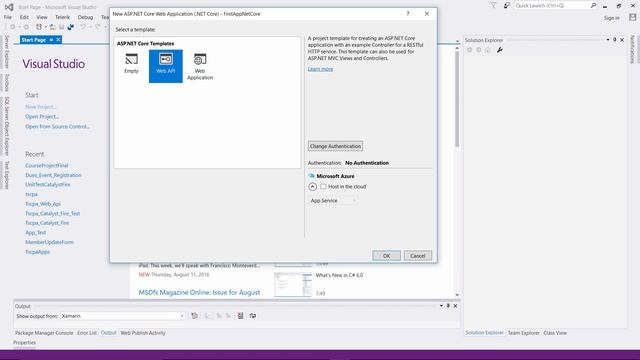Click the Output panel auto-hide pin

coord(448,306)
